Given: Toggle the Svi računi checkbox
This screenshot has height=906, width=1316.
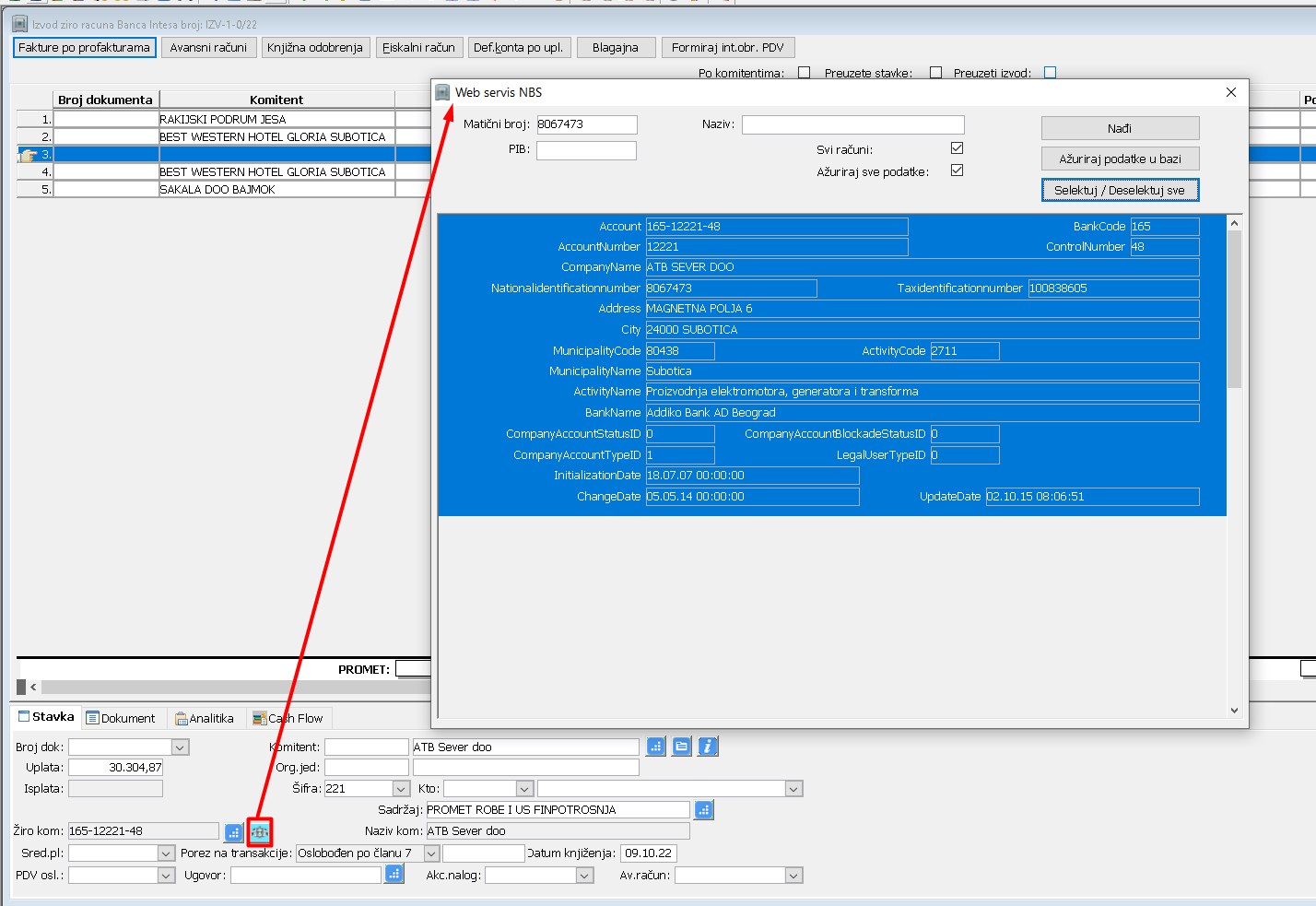Looking at the screenshot, I should (957, 148).
